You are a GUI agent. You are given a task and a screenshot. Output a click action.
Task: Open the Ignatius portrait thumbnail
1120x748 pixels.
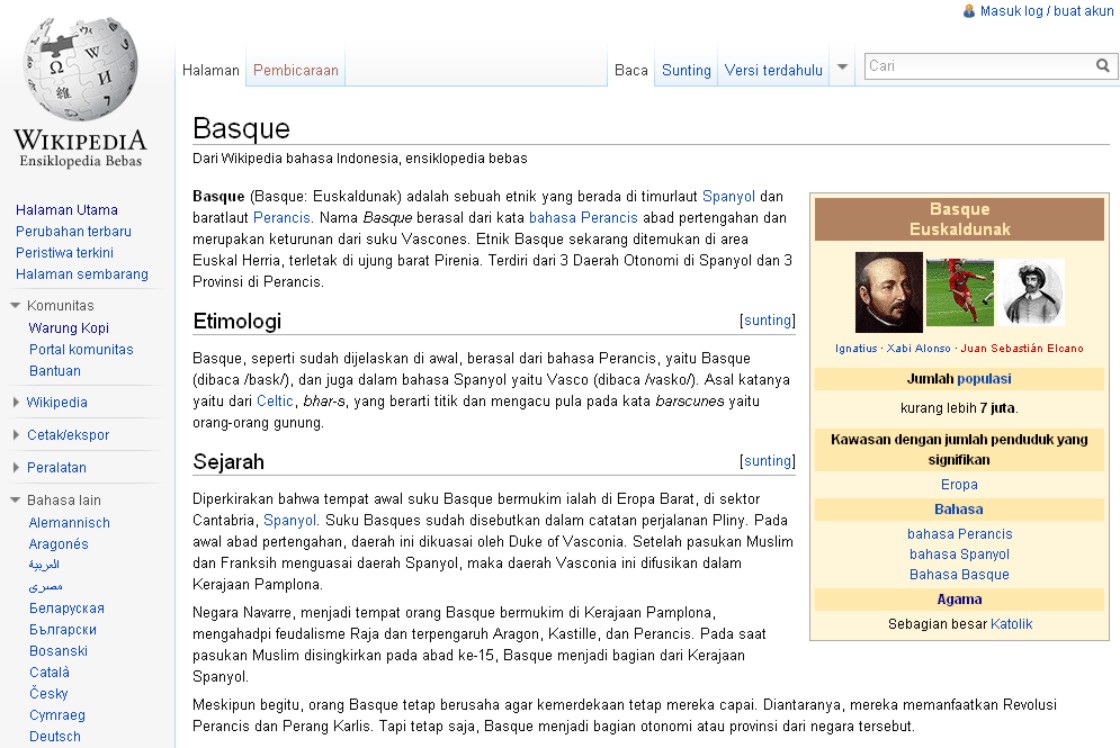(x=889, y=291)
